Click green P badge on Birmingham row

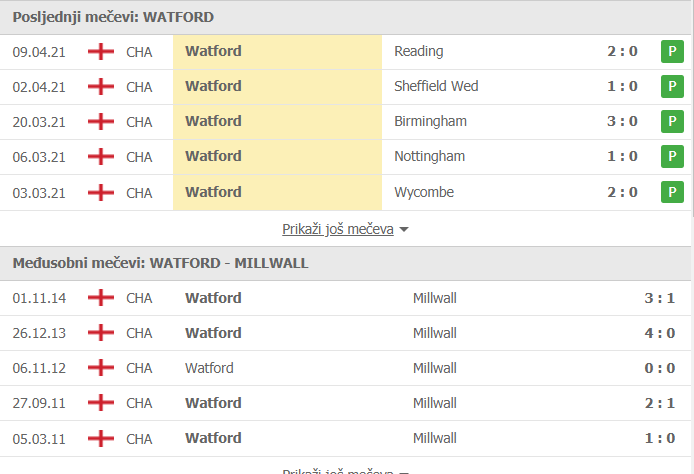[672, 122]
